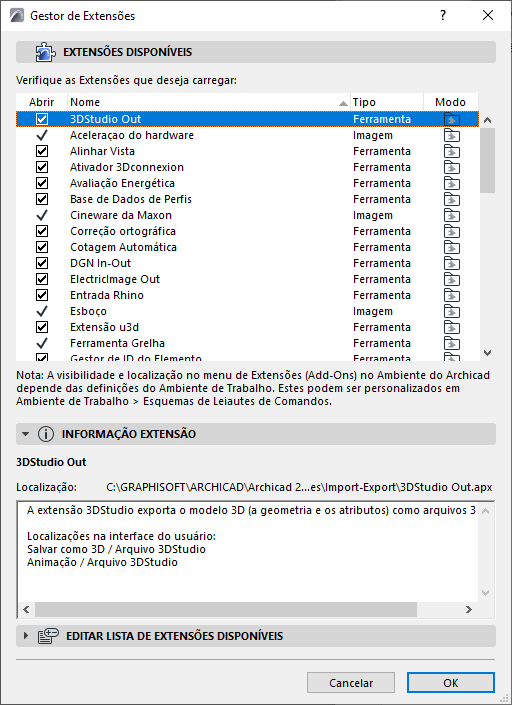Click 'Salvar como 3D / Arquivo 3DStudio' line
Screen dimensions: 512x705
(x=116, y=549)
